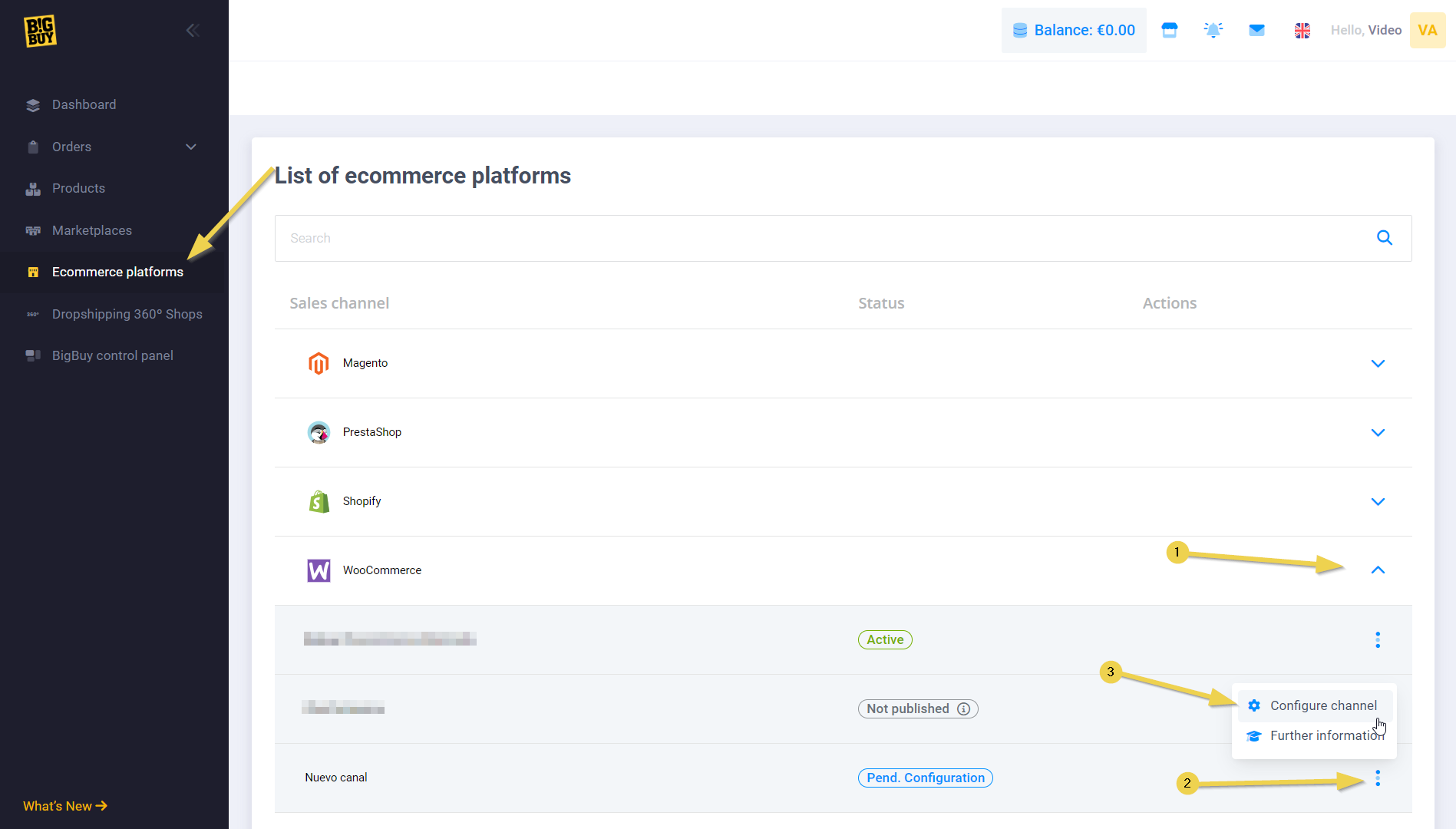
Task: Change language via UK flag icon
Action: click(x=1302, y=31)
